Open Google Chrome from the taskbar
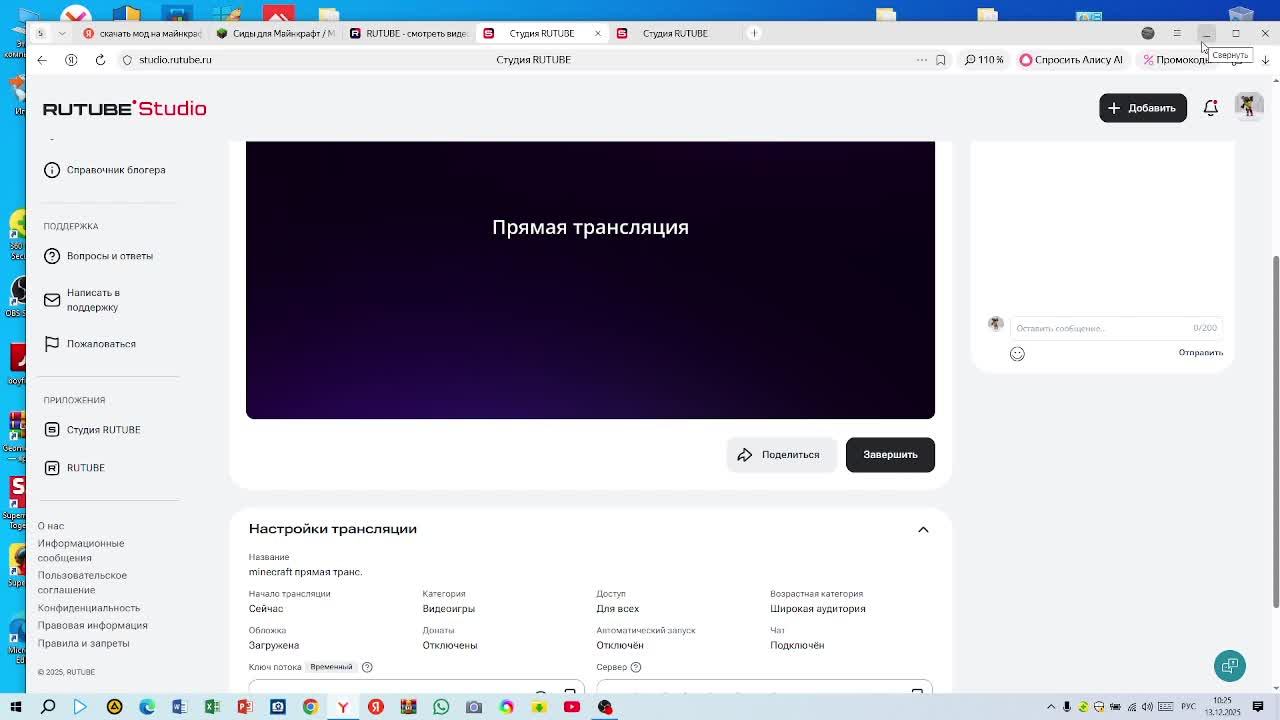The height and width of the screenshot is (720, 1280). pos(310,707)
